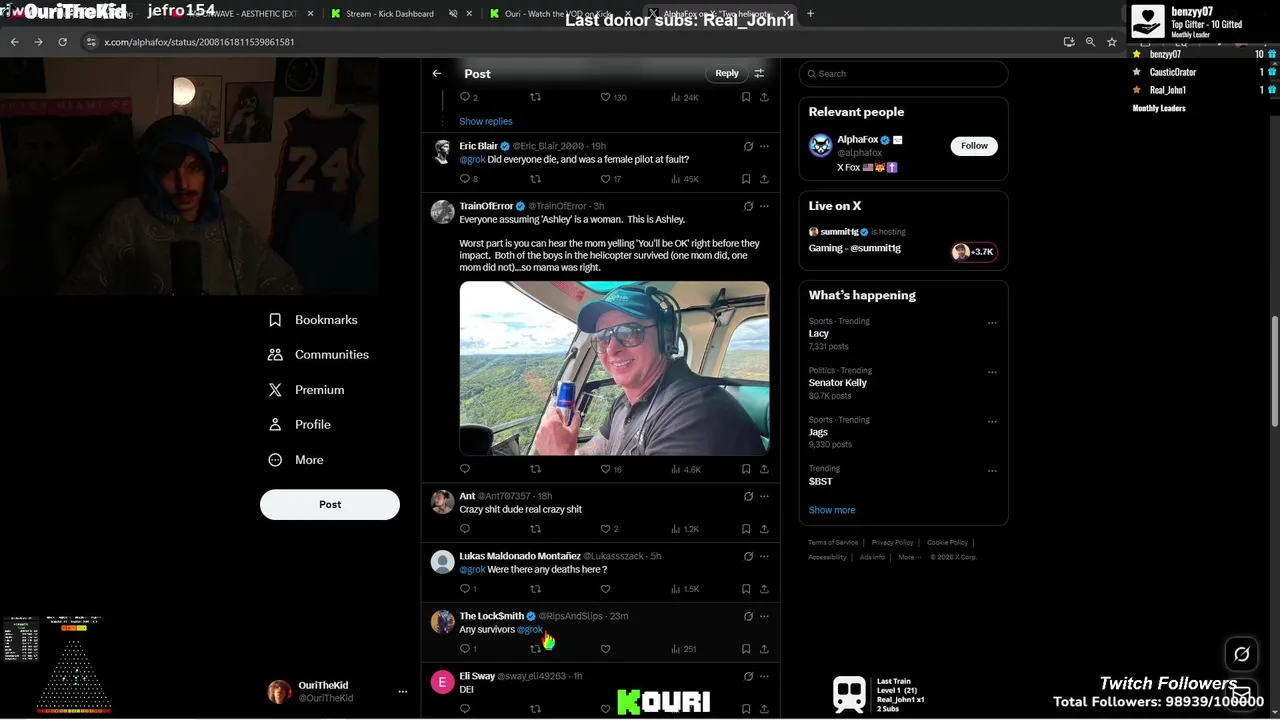The height and width of the screenshot is (720, 1280).
Task: Open Premium in the sidebar
Action: point(306,390)
